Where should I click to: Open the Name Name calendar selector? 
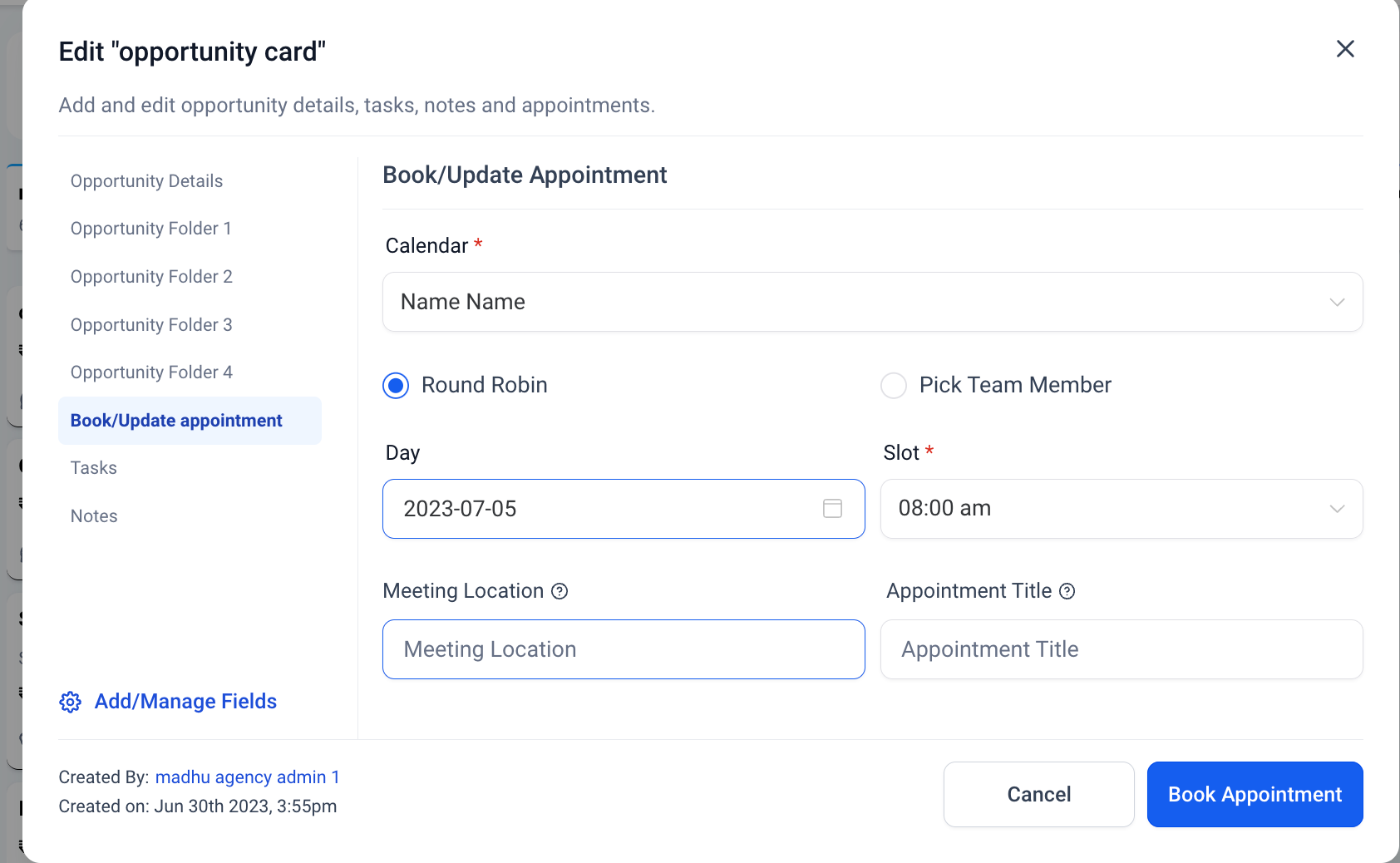coord(872,302)
